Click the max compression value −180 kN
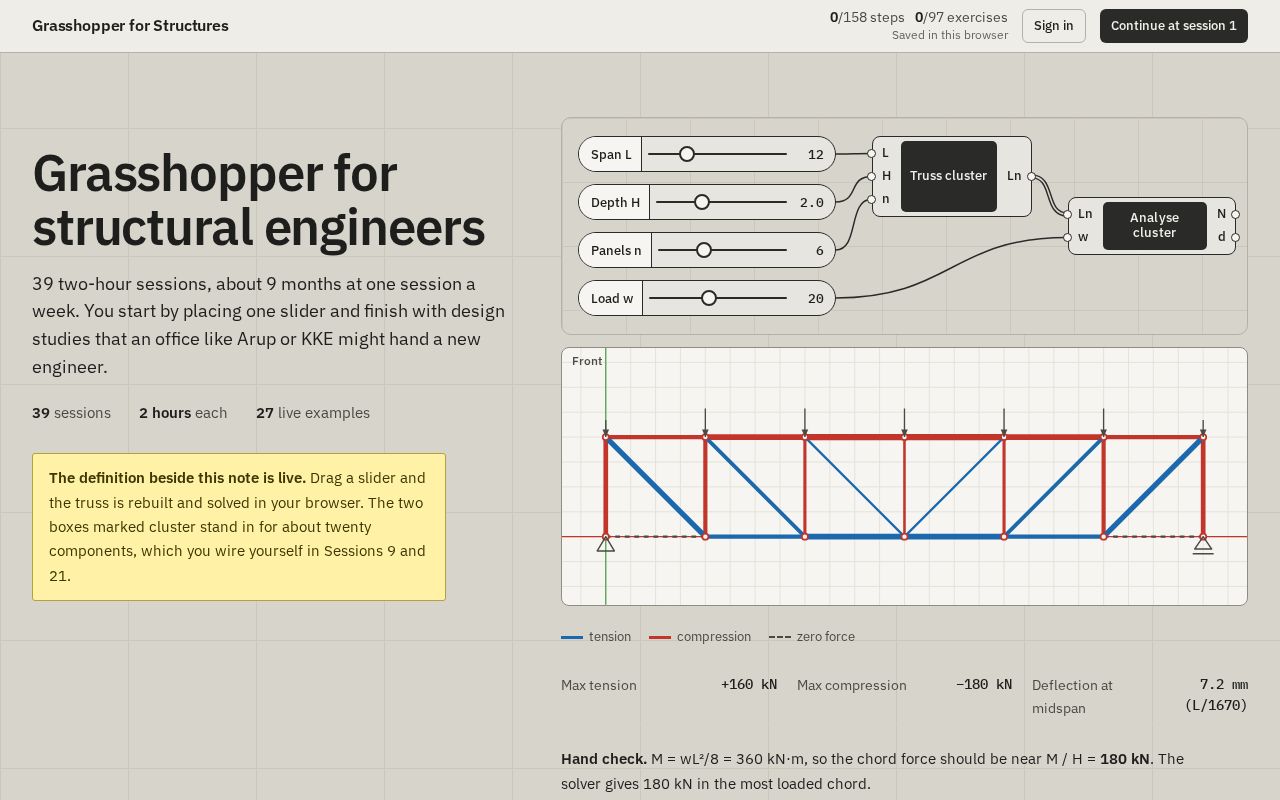The image size is (1280, 800). (x=984, y=685)
